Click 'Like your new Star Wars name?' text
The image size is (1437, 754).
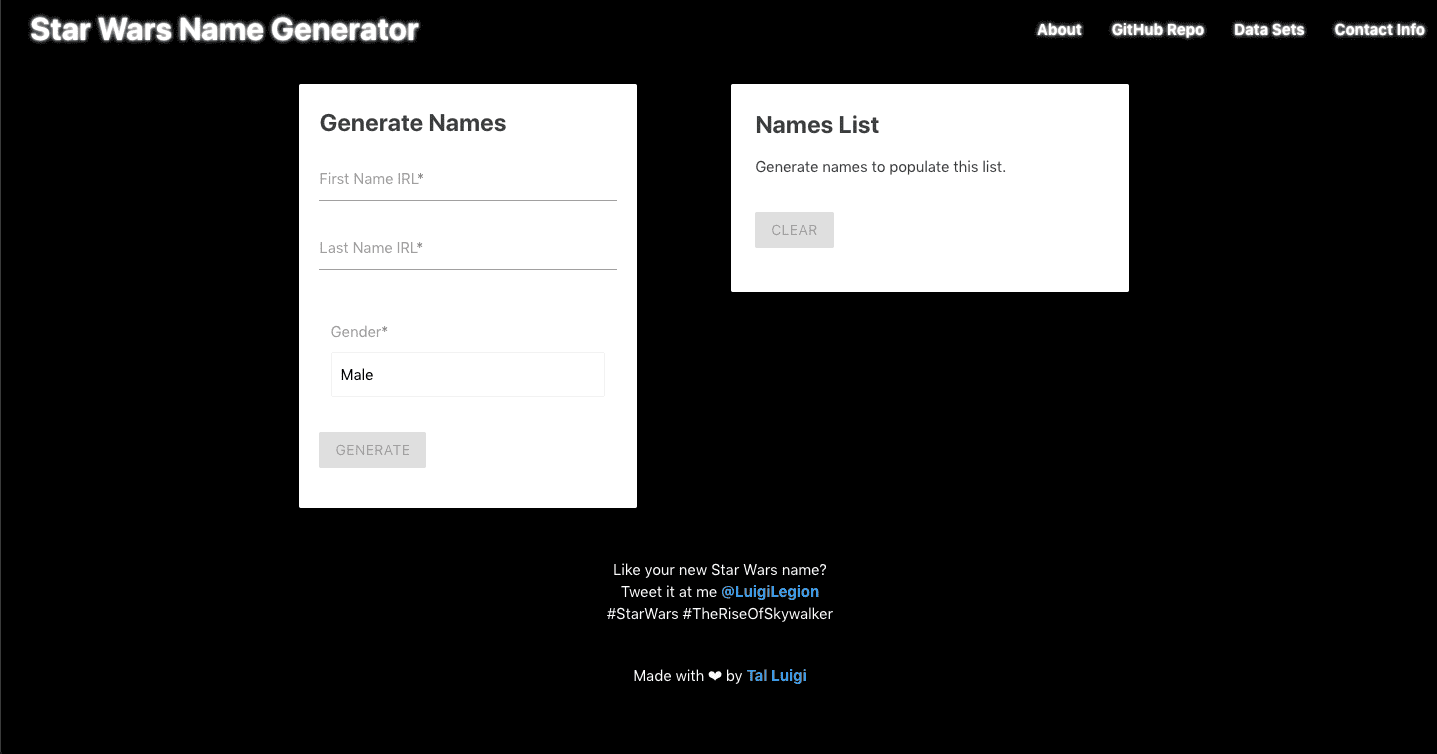point(719,570)
